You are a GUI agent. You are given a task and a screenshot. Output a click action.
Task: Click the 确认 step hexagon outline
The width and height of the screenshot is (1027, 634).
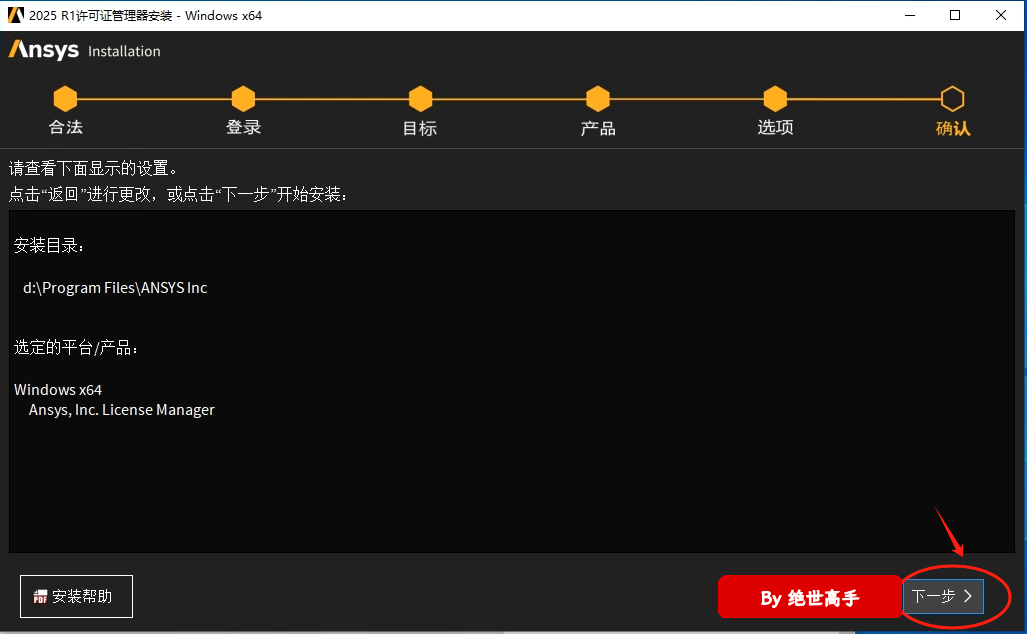[x=953, y=99]
